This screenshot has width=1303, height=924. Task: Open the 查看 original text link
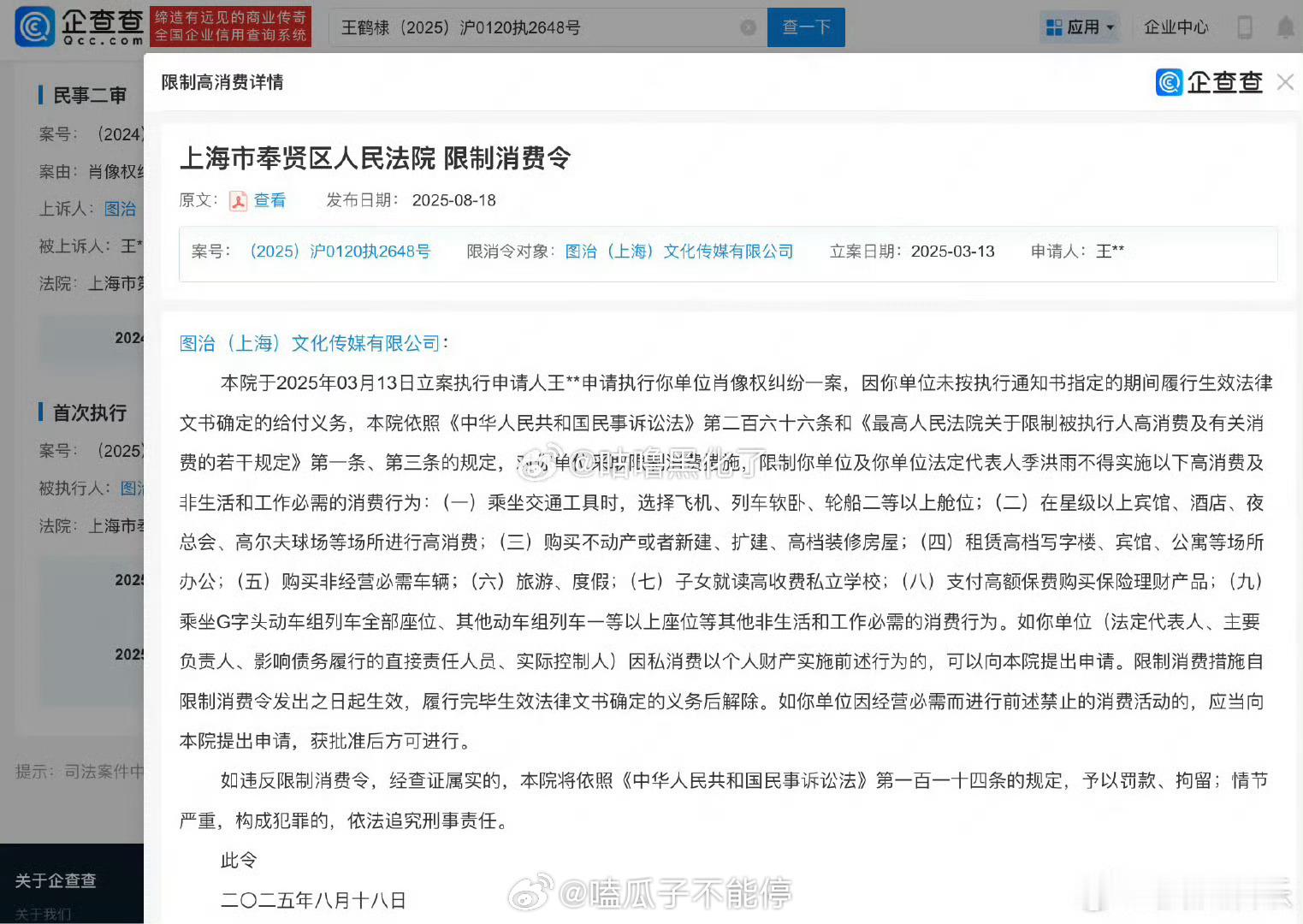tap(269, 200)
